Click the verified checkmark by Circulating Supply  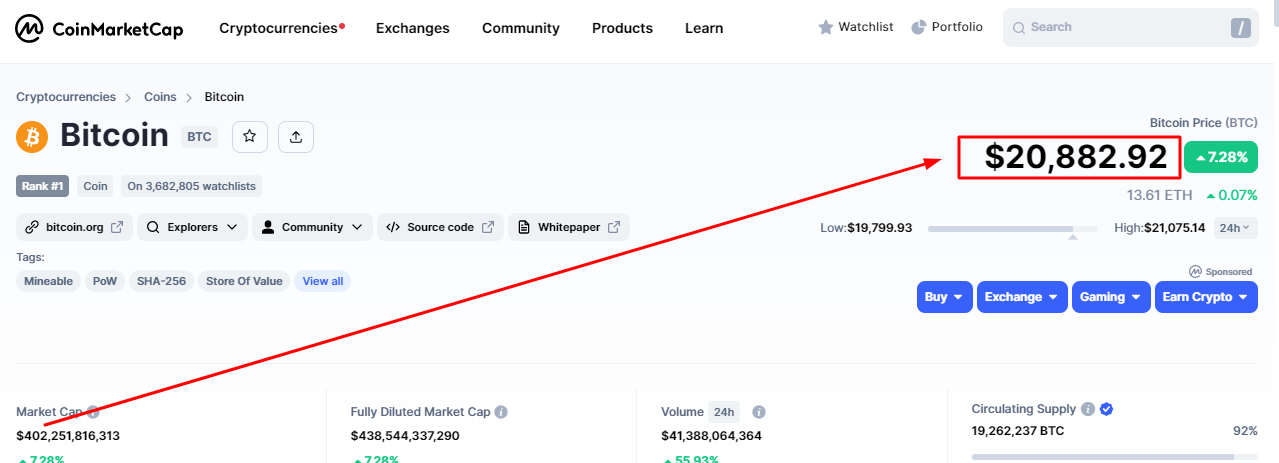1107,409
